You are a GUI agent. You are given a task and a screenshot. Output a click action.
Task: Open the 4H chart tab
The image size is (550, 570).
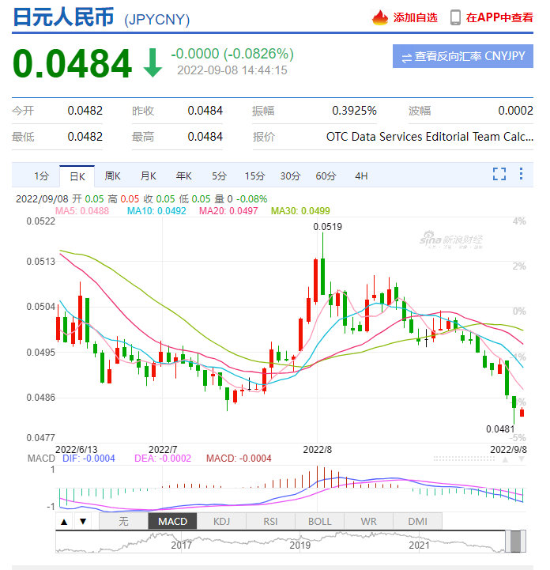pos(361,176)
